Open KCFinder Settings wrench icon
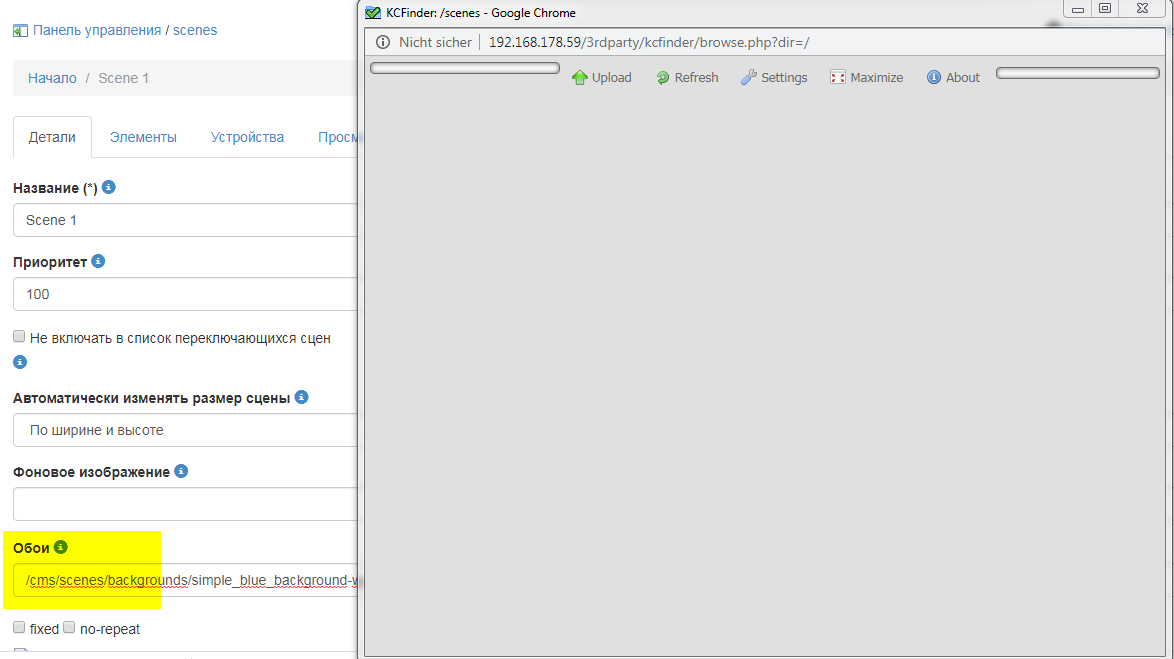Screen dimensions: 1174x659 (x=749, y=77)
